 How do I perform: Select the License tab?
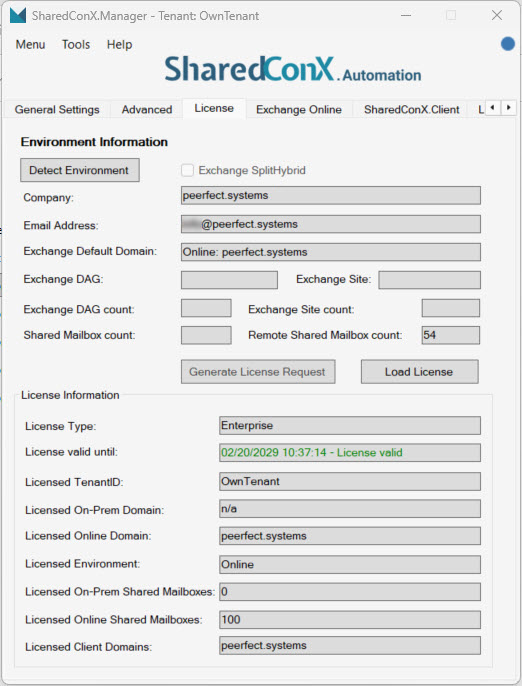[x=214, y=108]
